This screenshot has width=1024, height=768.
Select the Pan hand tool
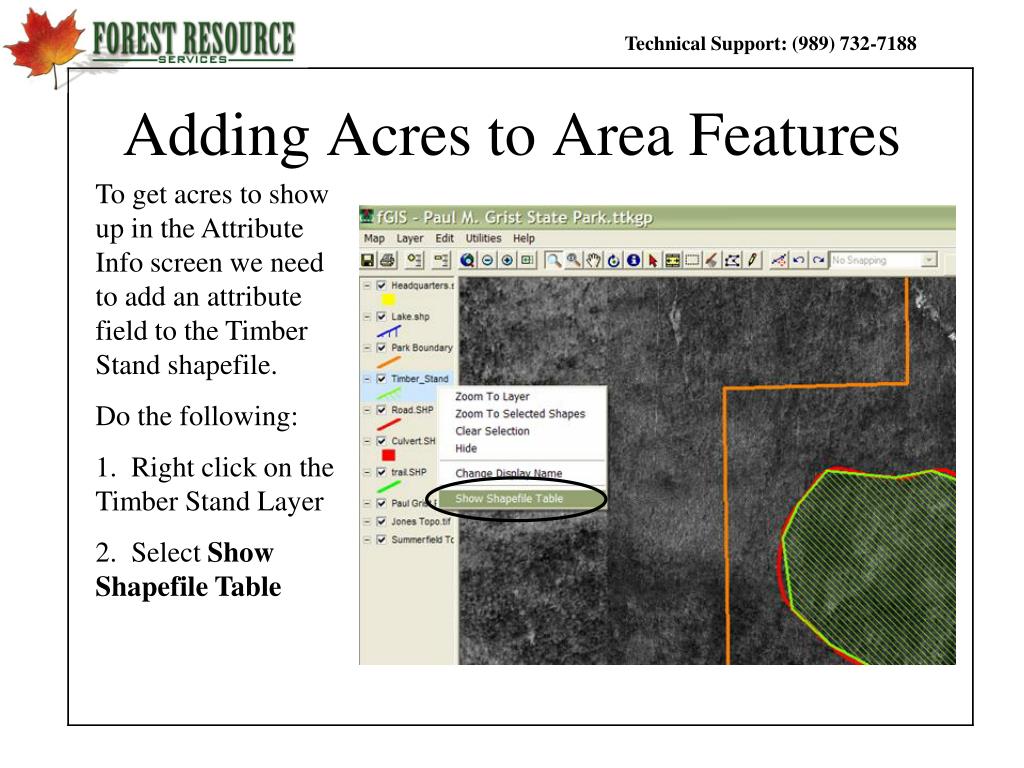click(x=593, y=261)
